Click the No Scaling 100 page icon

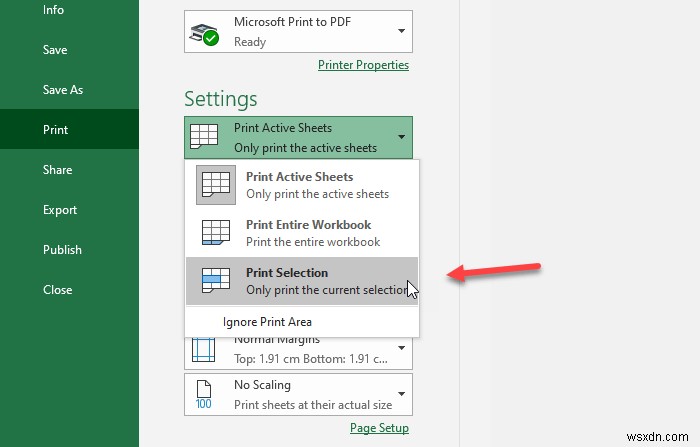pos(204,395)
